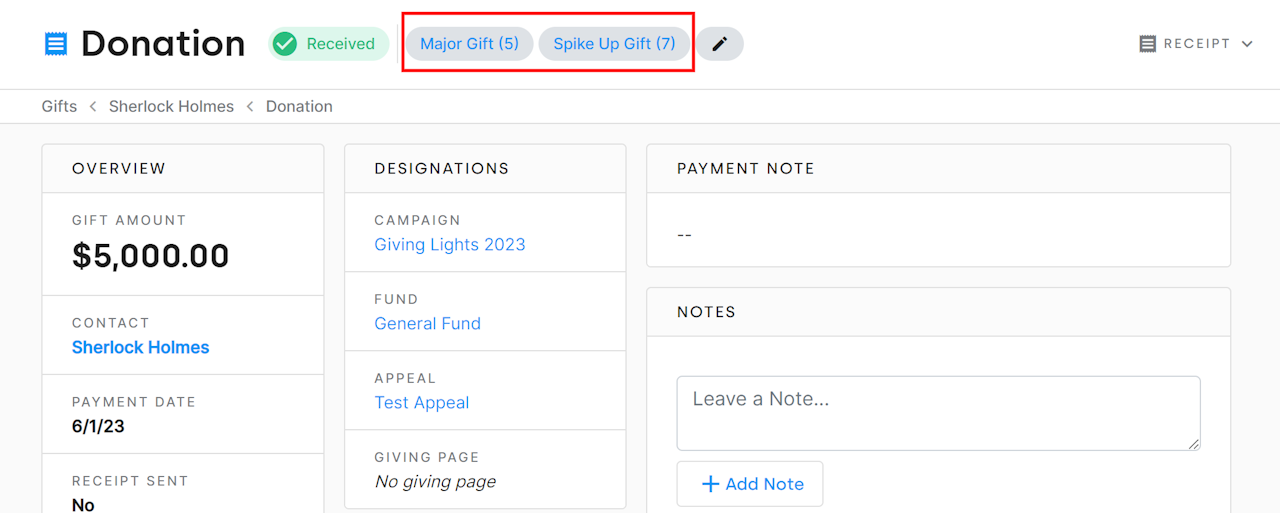
Task: Expand the Receipt dropdown chevron
Action: [1247, 44]
